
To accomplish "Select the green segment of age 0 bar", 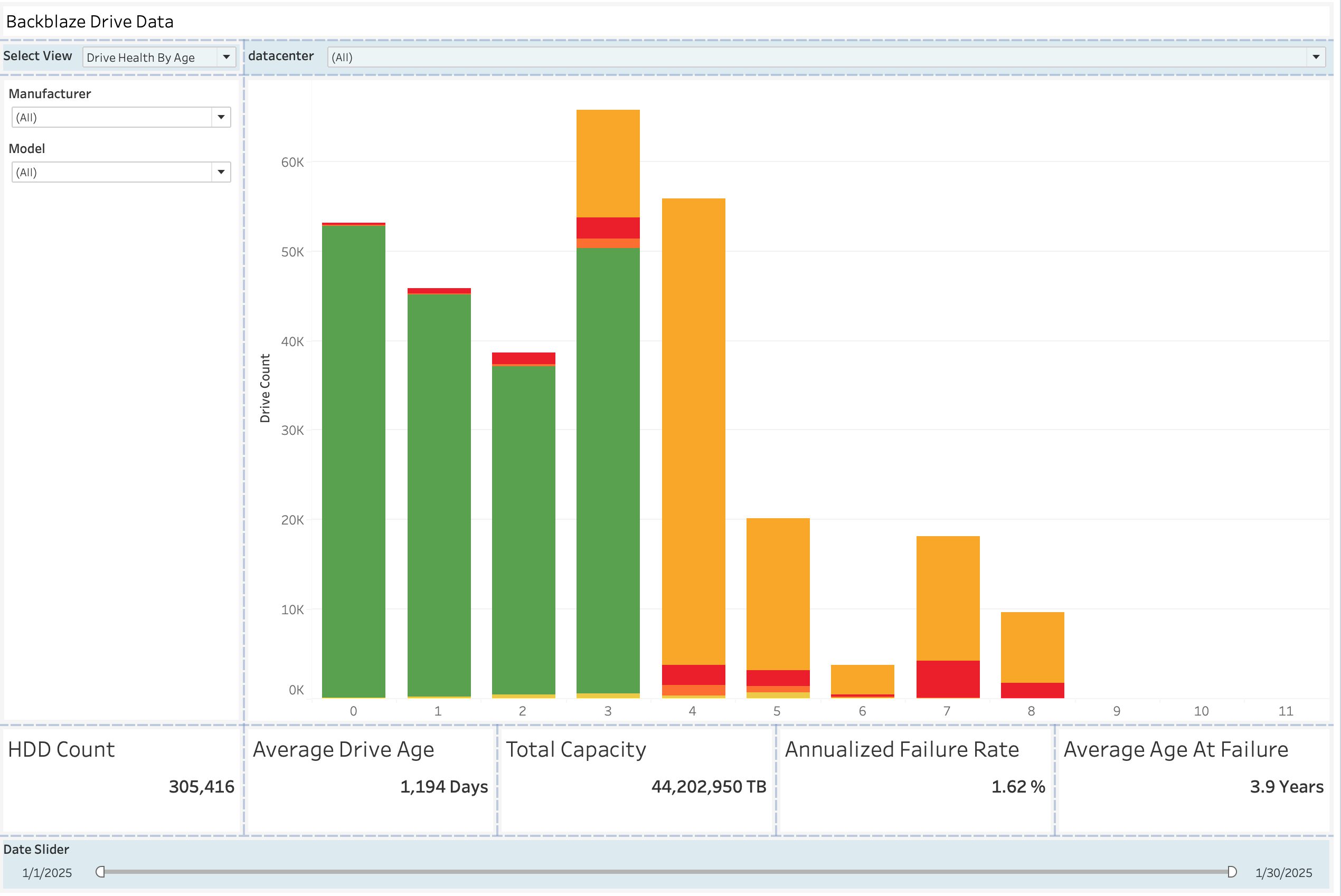I will [x=354, y=461].
